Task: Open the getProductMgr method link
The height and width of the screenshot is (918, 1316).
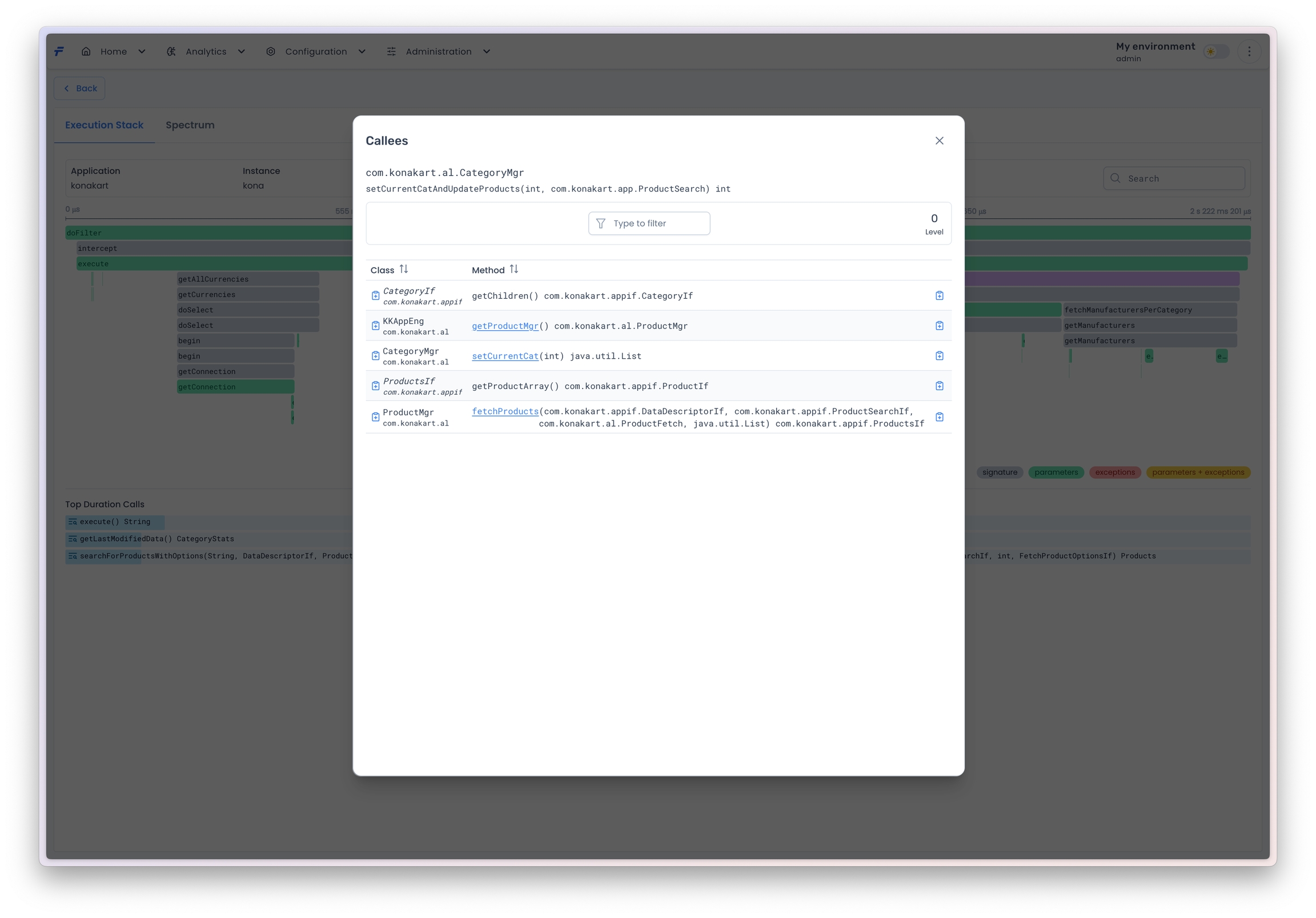Action: 504,326
